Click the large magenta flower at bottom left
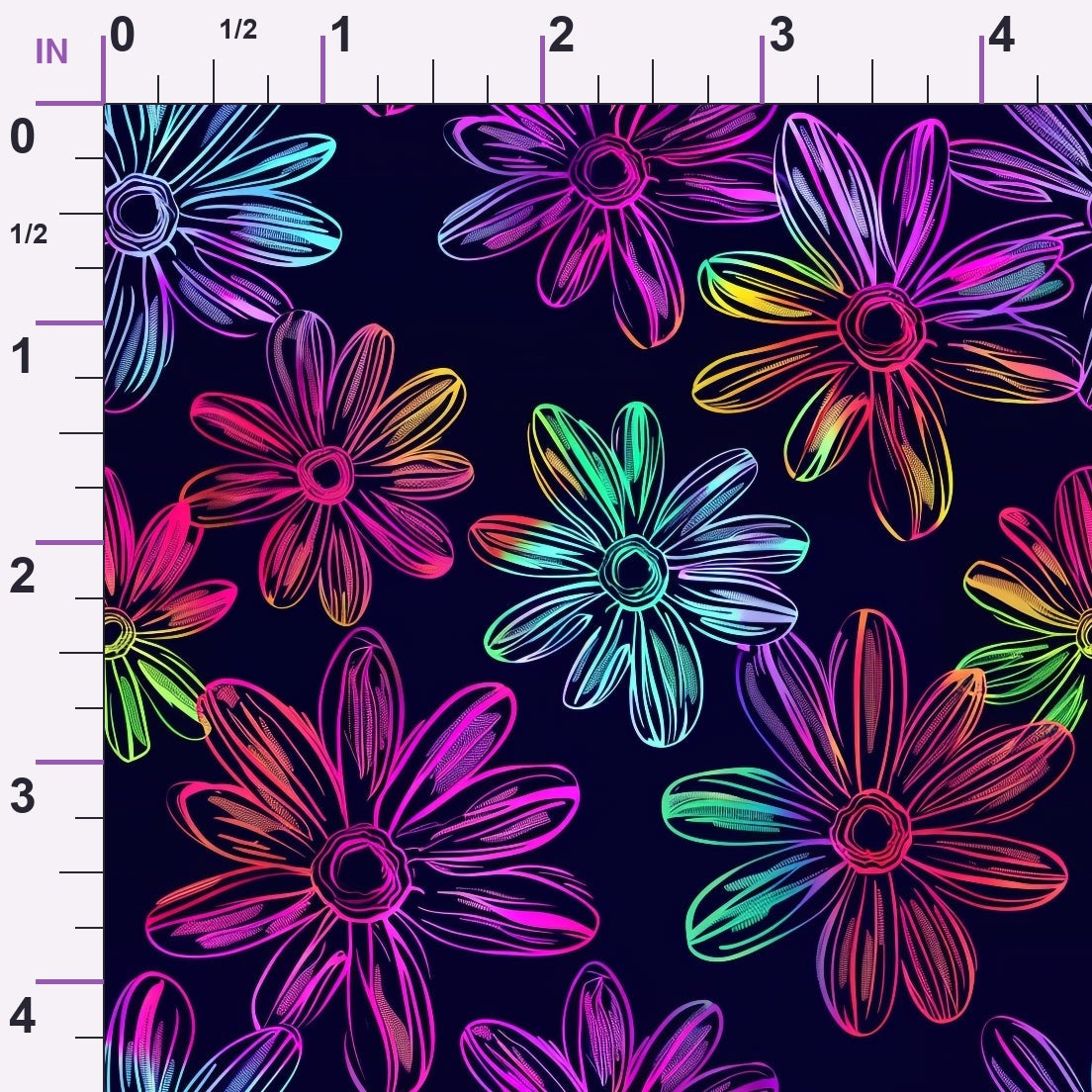The image size is (1092, 1092). point(362,870)
